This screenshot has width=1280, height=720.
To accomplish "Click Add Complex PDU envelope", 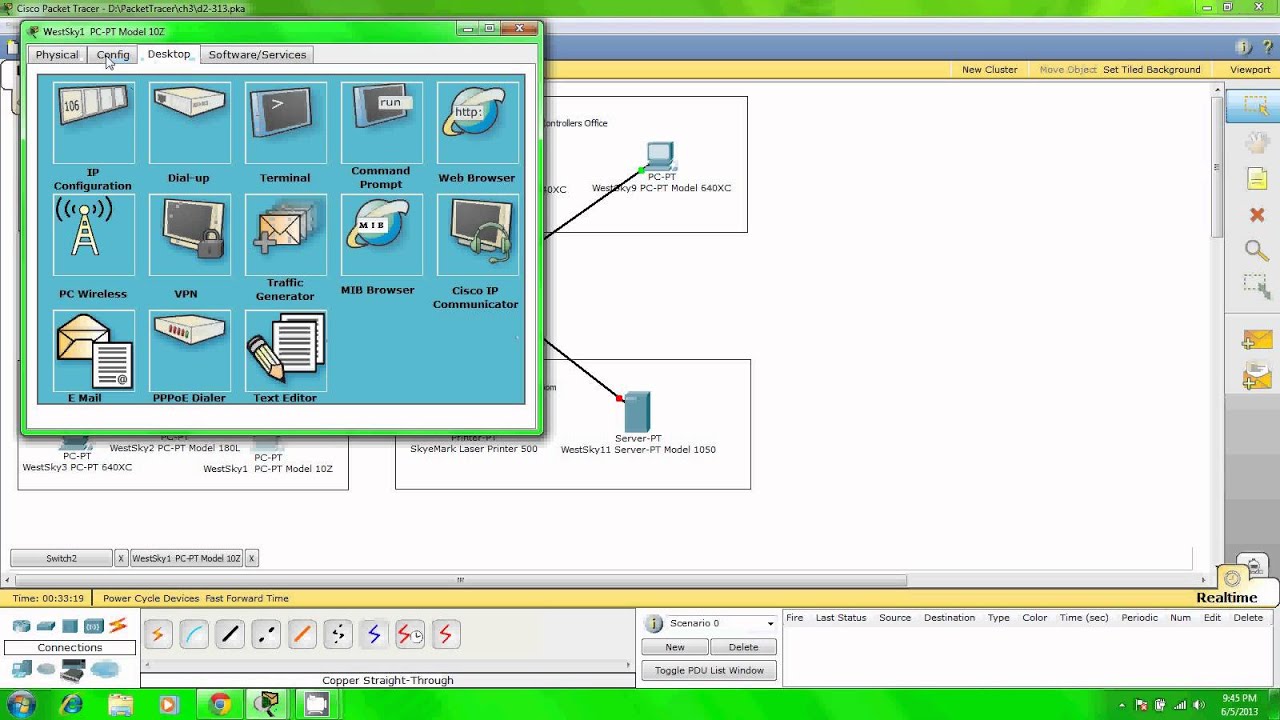I will coord(1256,377).
